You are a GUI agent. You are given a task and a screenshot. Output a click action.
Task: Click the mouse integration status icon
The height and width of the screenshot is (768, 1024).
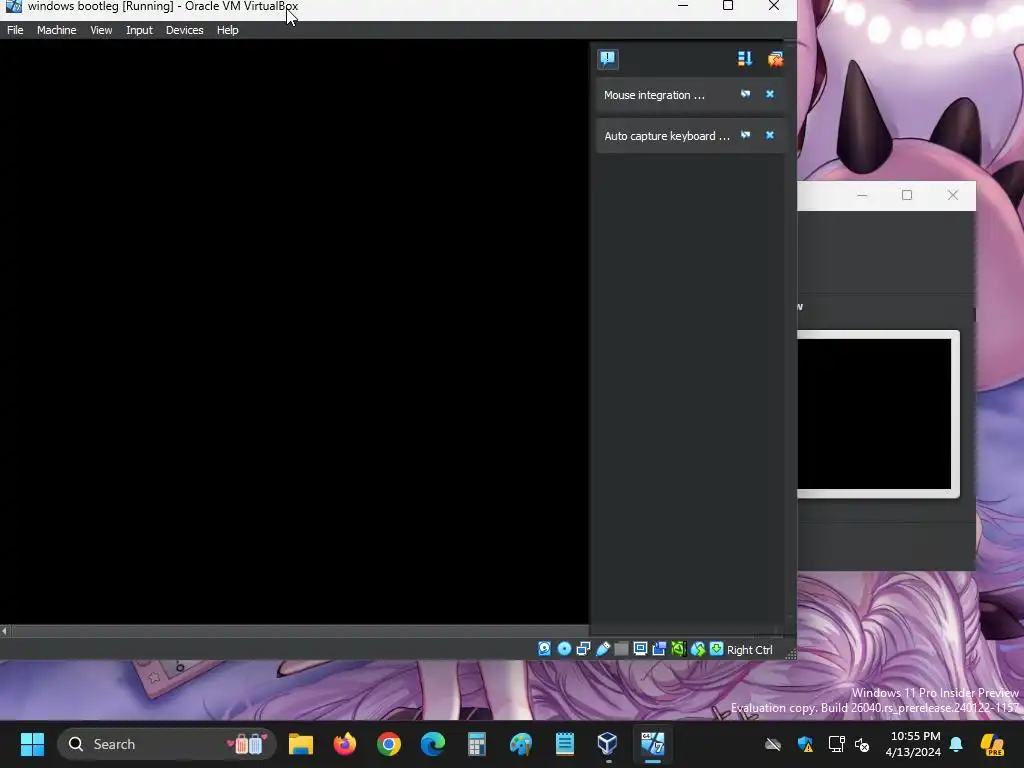pos(697,648)
